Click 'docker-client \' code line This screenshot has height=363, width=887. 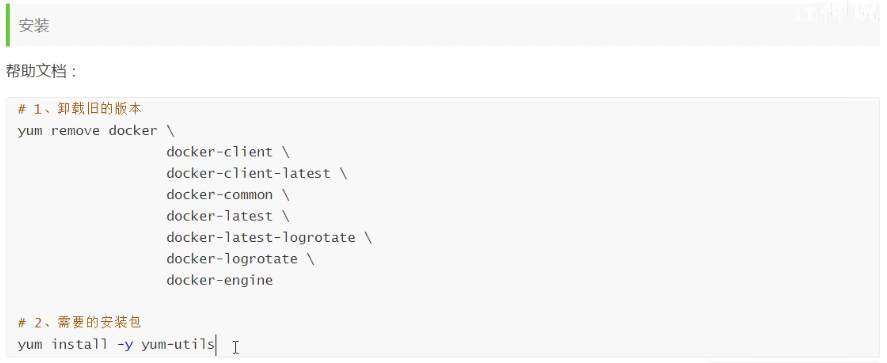pos(228,152)
